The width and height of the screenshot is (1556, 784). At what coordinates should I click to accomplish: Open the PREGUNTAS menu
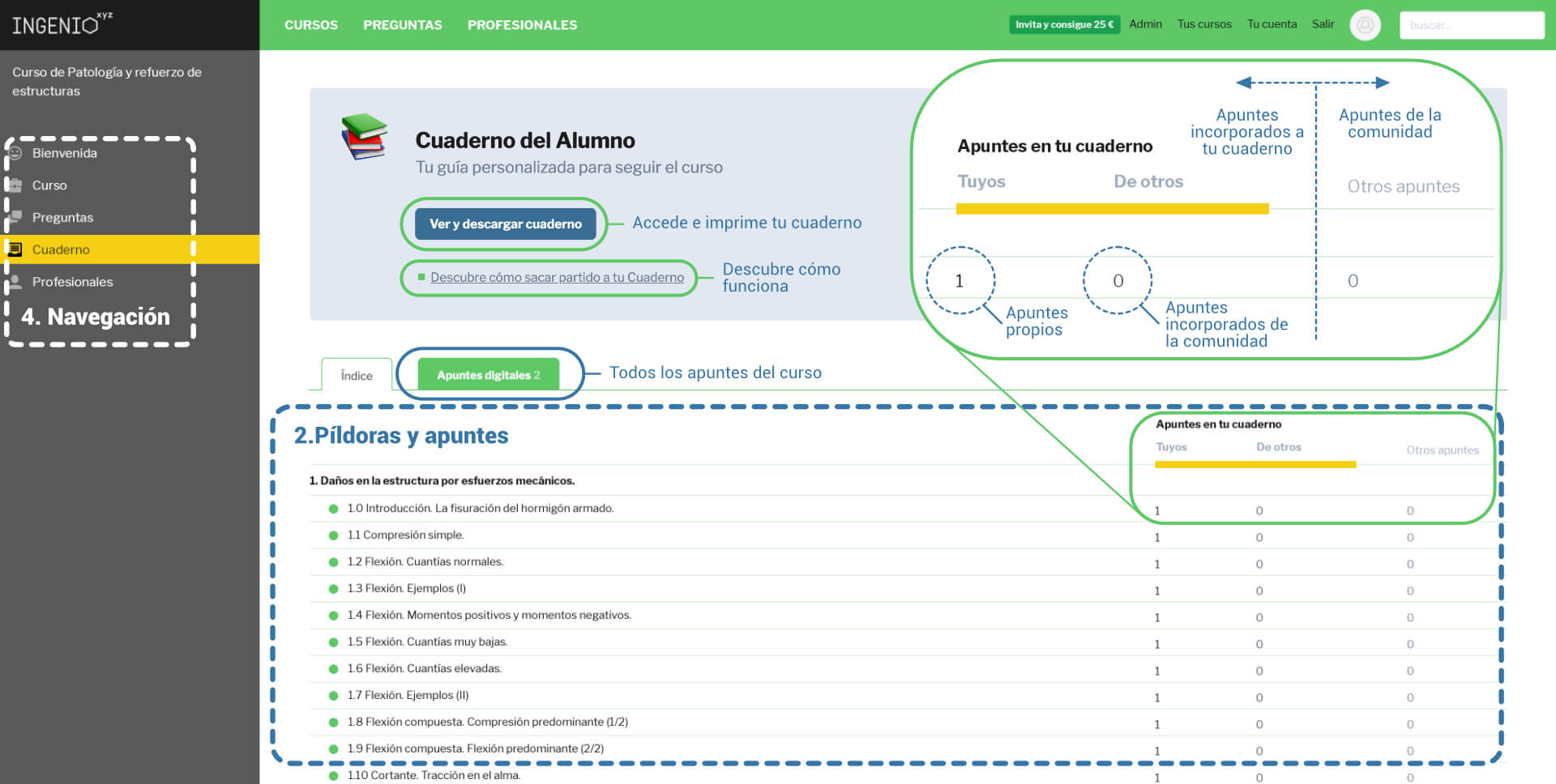[x=403, y=25]
